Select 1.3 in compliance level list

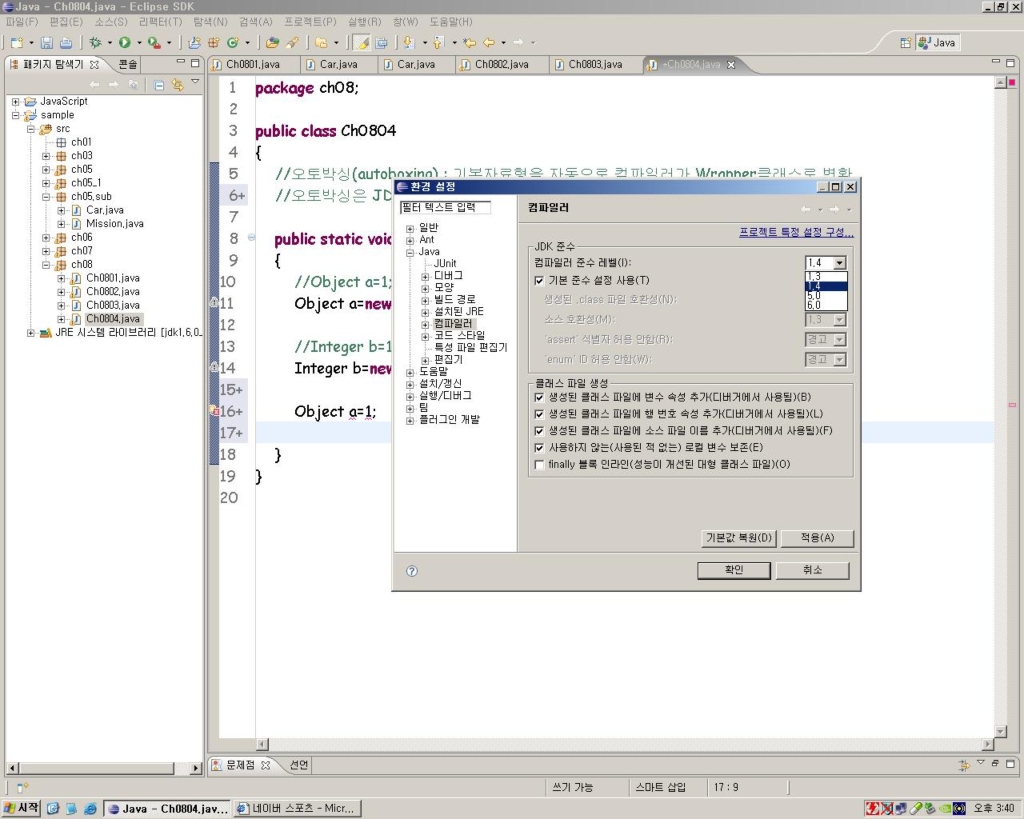click(826, 276)
